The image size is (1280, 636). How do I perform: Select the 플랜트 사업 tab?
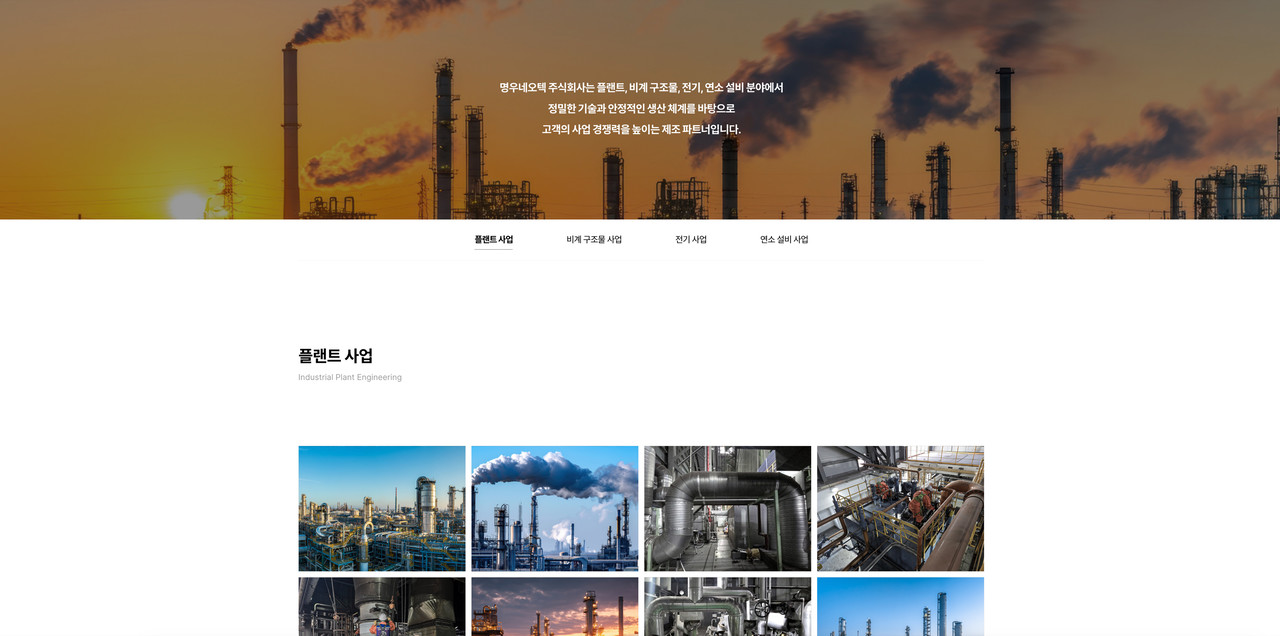tap(494, 240)
